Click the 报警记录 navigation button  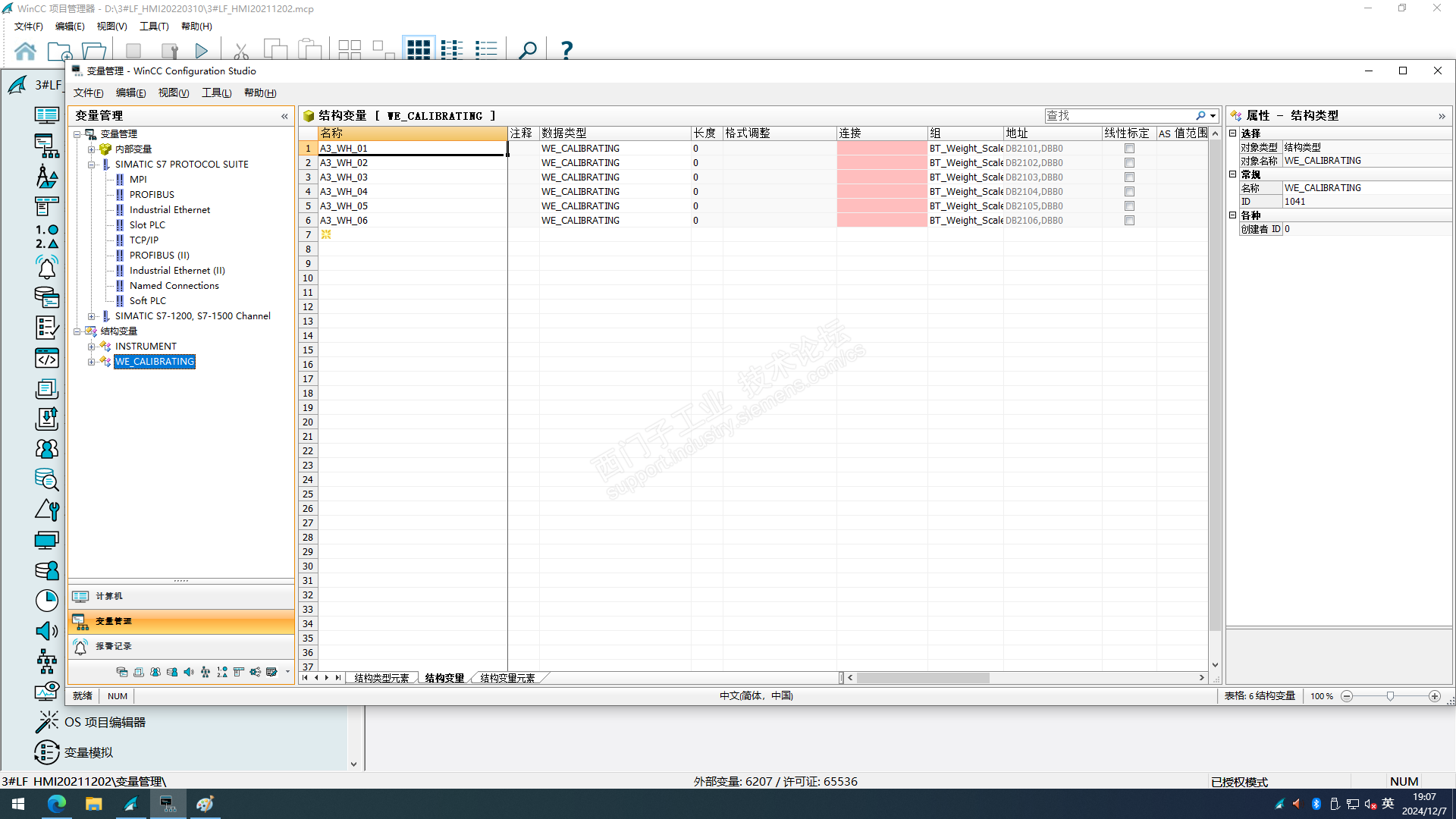[114, 646]
